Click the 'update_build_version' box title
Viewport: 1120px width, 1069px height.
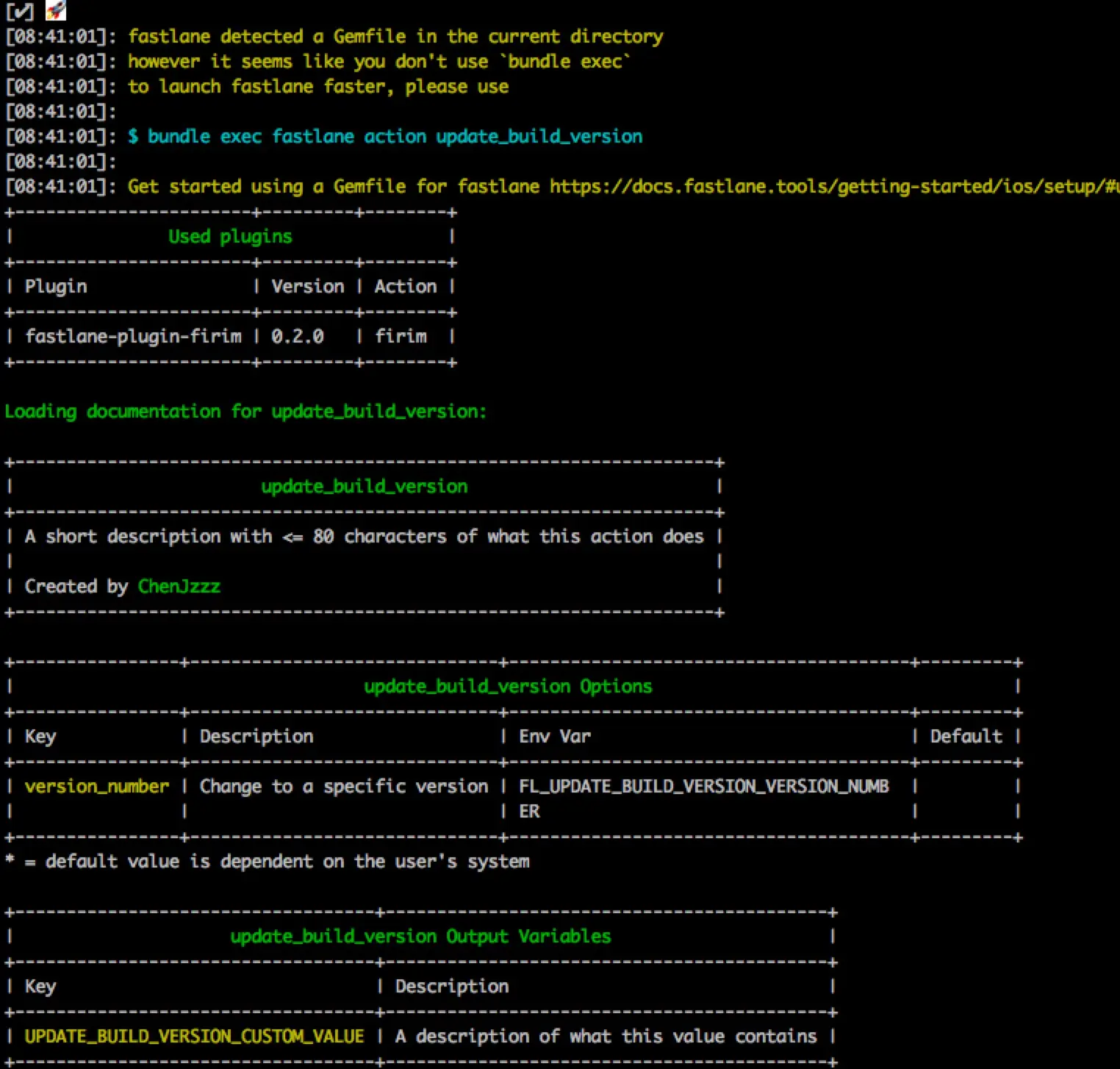(365, 487)
